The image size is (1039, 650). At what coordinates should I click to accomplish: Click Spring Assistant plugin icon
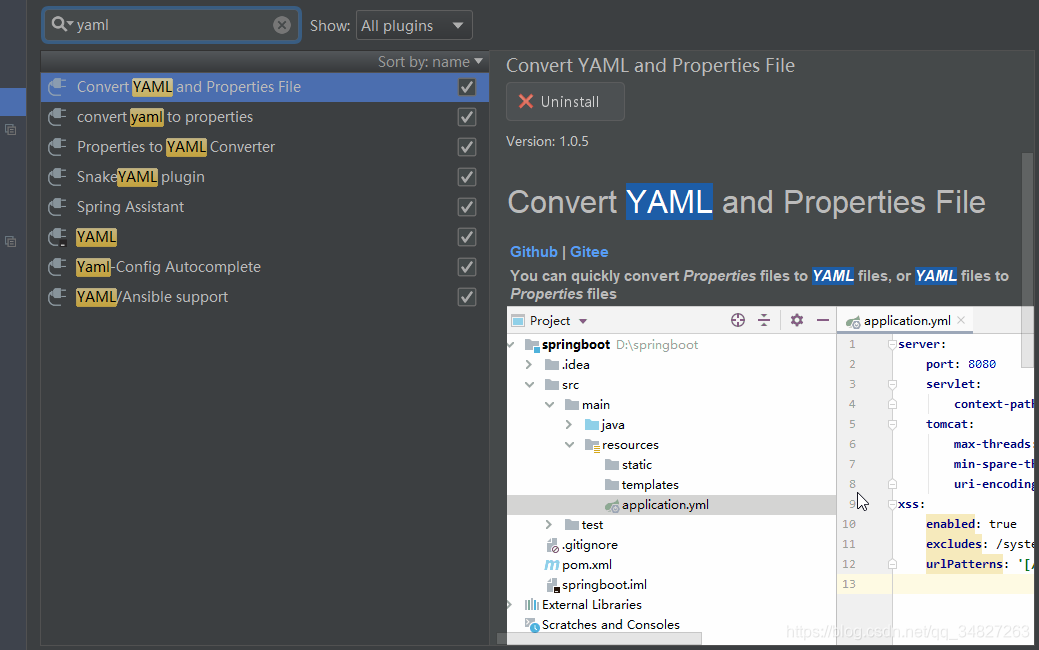(x=58, y=207)
